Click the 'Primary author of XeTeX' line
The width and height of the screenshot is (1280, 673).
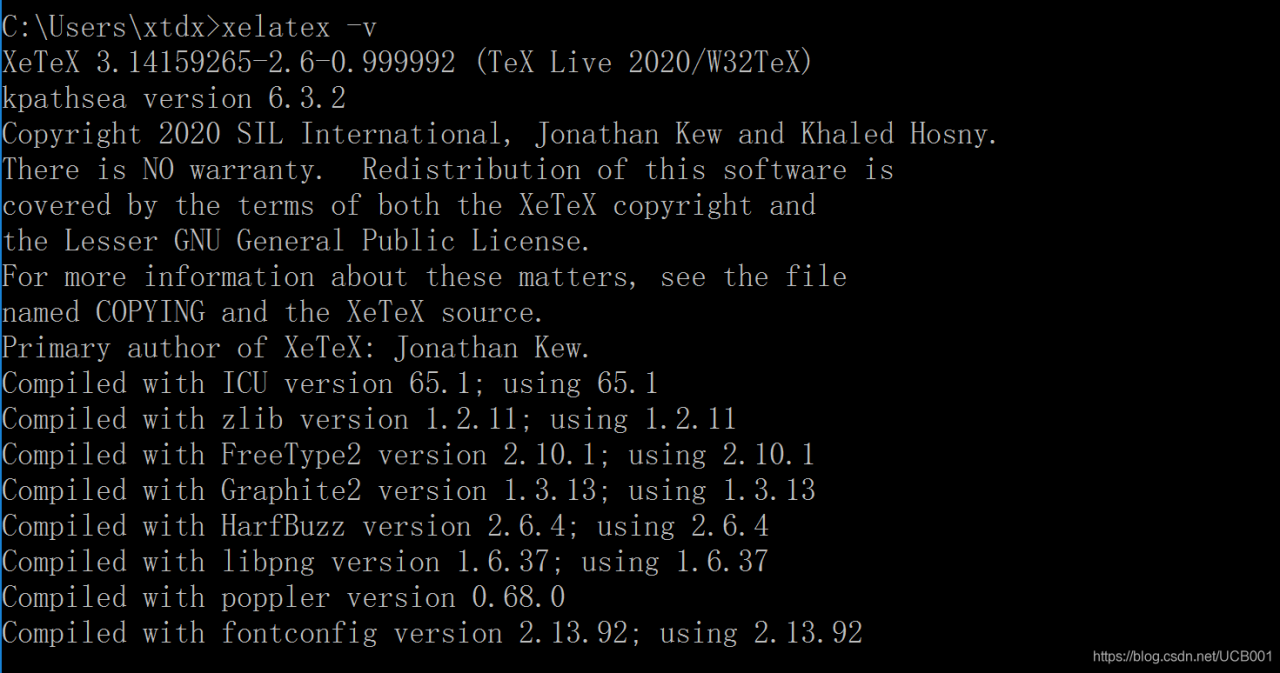pyautogui.click(x=296, y=348)
